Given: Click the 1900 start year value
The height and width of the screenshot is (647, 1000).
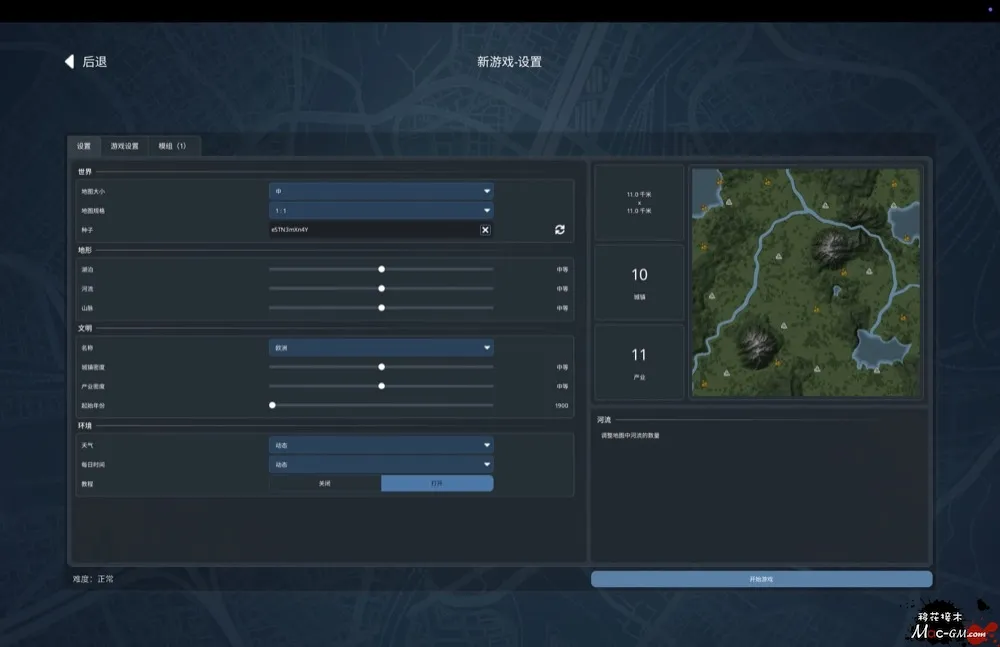Looking at the screenshot, I should click(x=561, y=406).
